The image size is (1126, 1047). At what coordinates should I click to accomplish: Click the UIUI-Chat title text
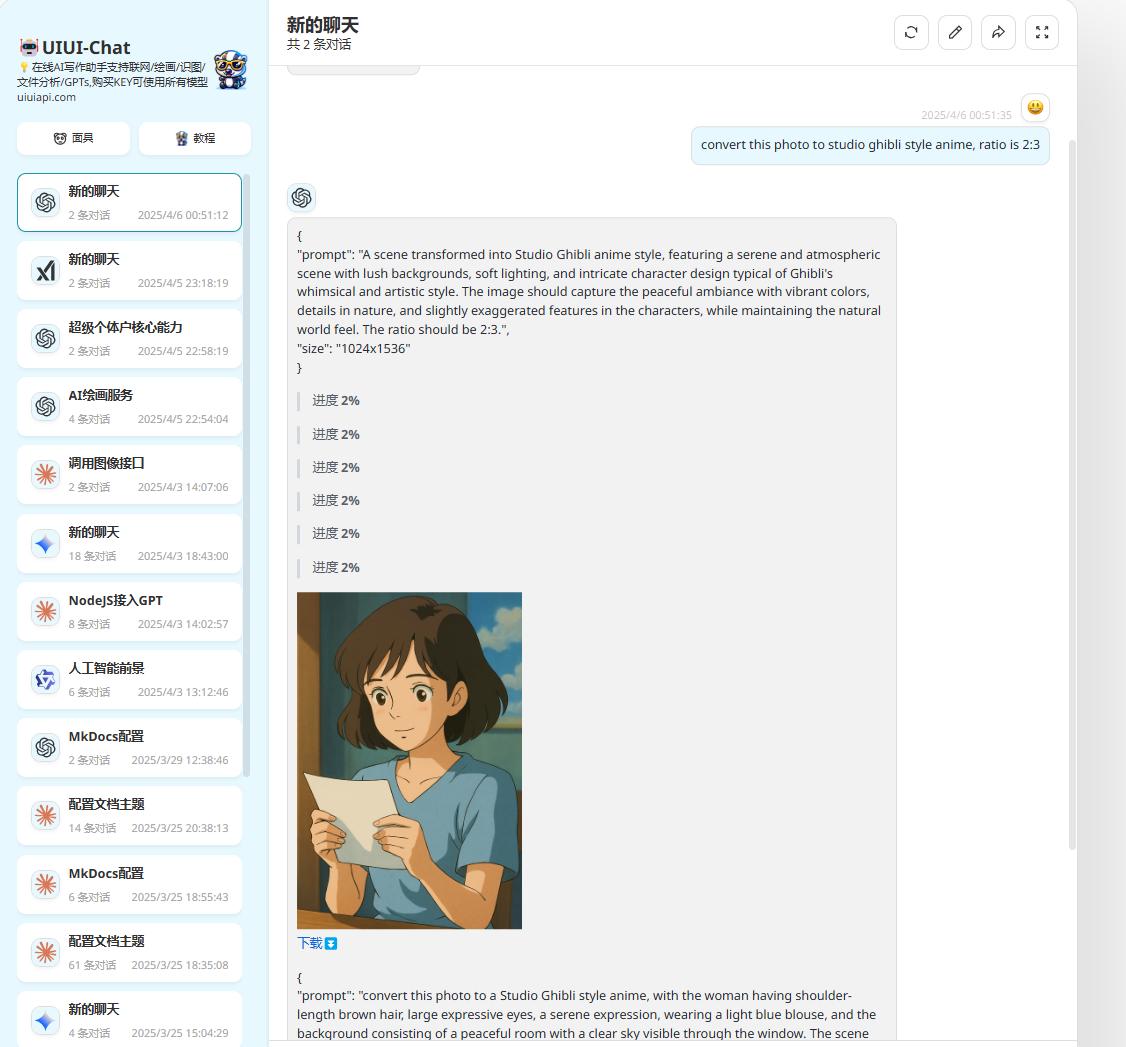point(86,47)
